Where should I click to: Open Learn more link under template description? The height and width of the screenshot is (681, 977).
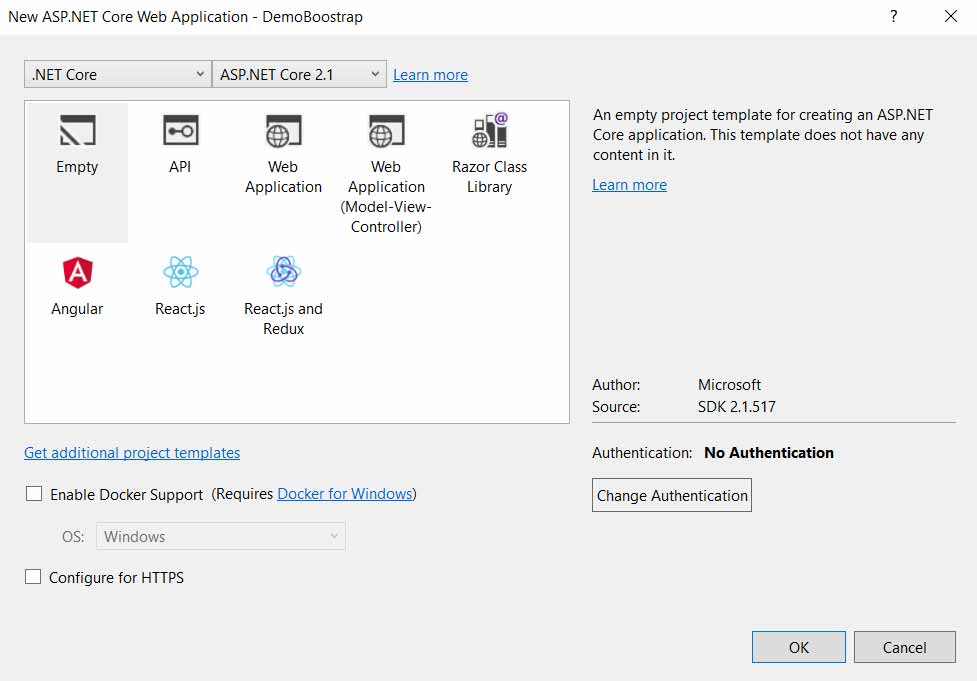(629, 185)
